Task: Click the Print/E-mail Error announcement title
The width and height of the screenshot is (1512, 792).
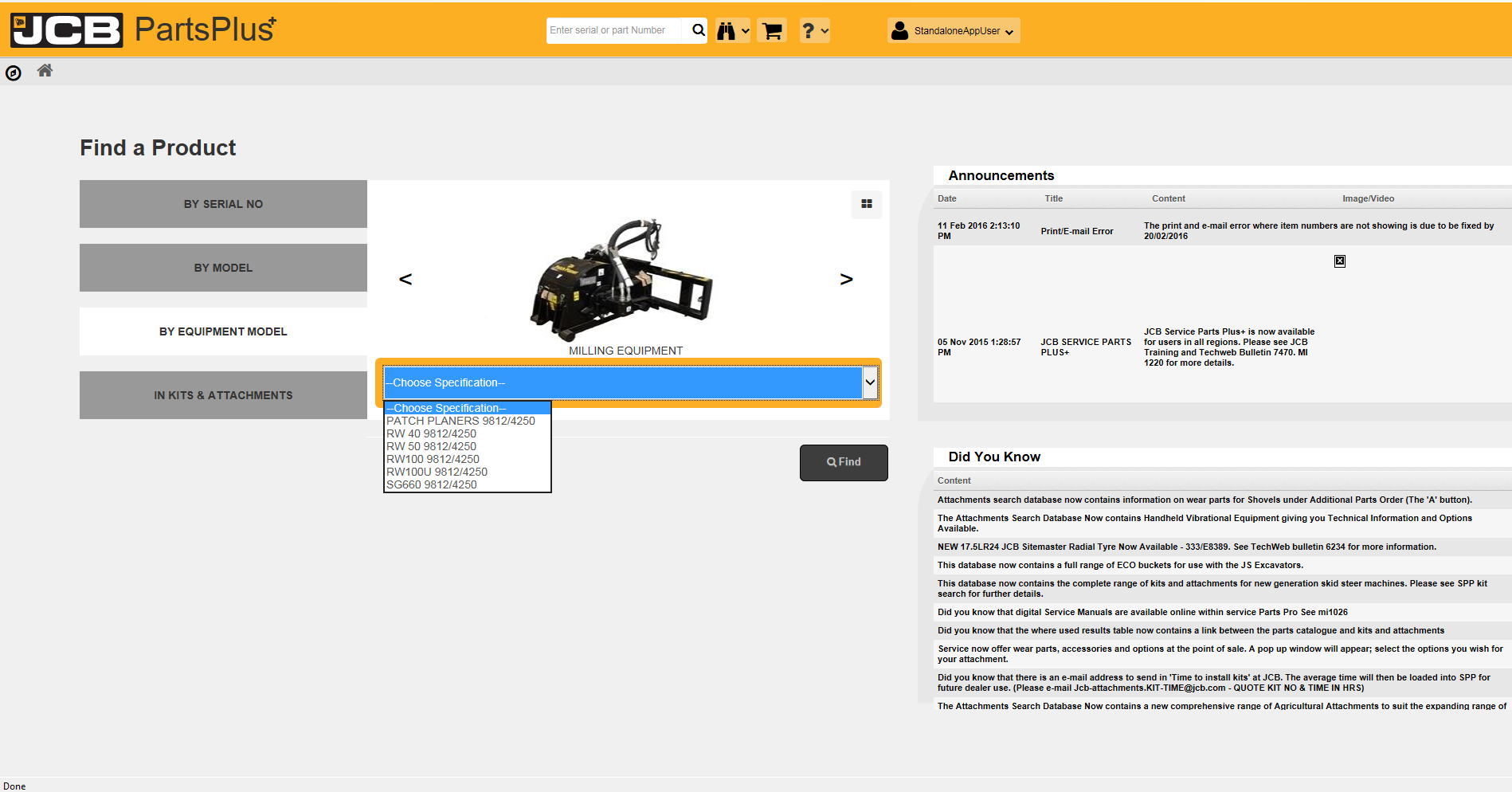Action: coord(1077,231)
